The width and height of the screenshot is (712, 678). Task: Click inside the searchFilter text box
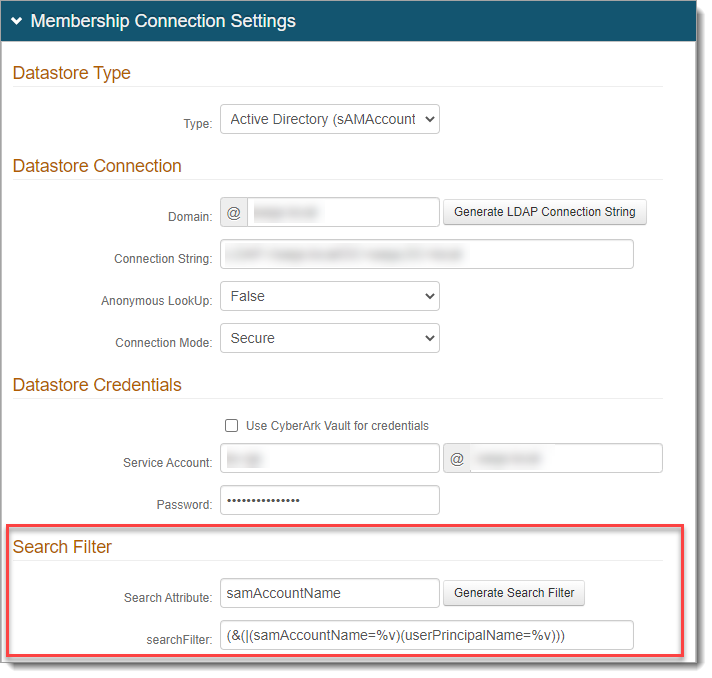coord(426,635)
